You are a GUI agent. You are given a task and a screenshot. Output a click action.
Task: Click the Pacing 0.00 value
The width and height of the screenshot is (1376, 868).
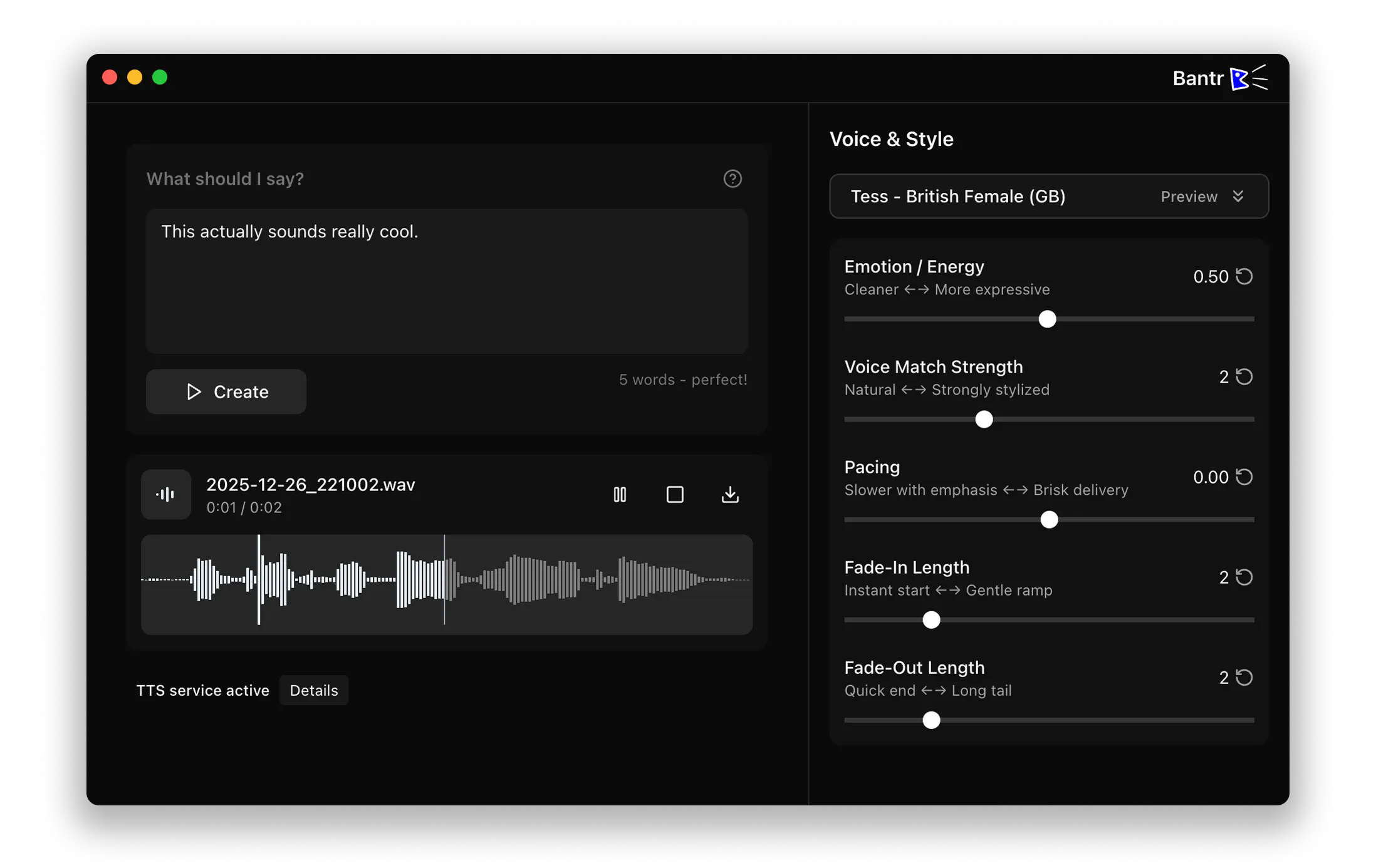tap(1211, 477)
